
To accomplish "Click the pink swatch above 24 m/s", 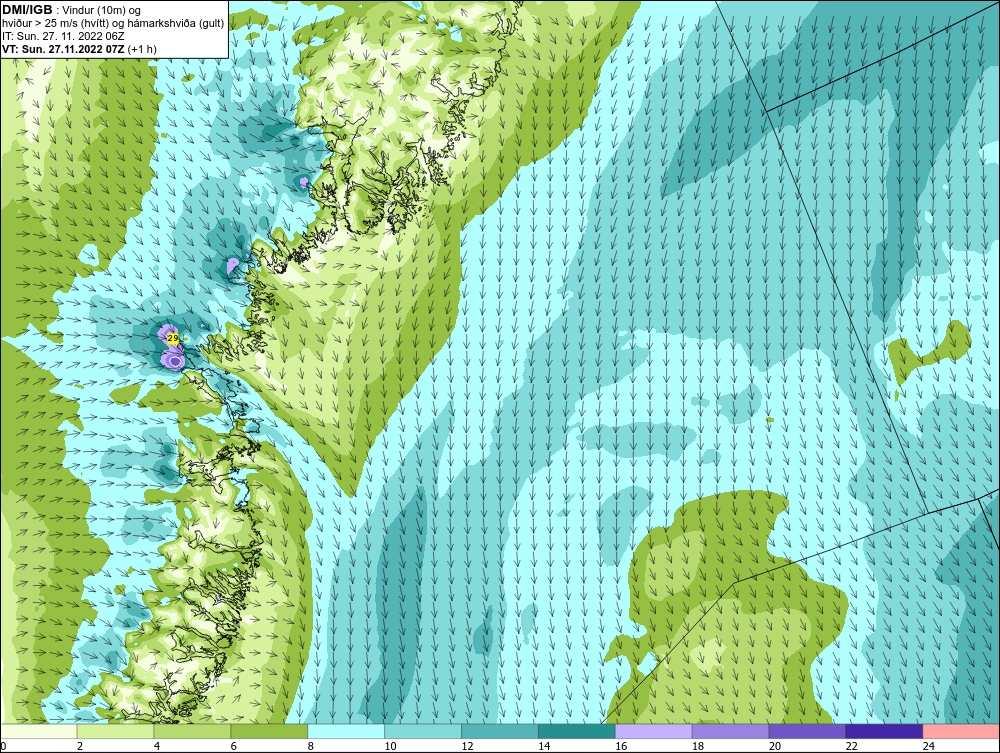I will point(961,731).
